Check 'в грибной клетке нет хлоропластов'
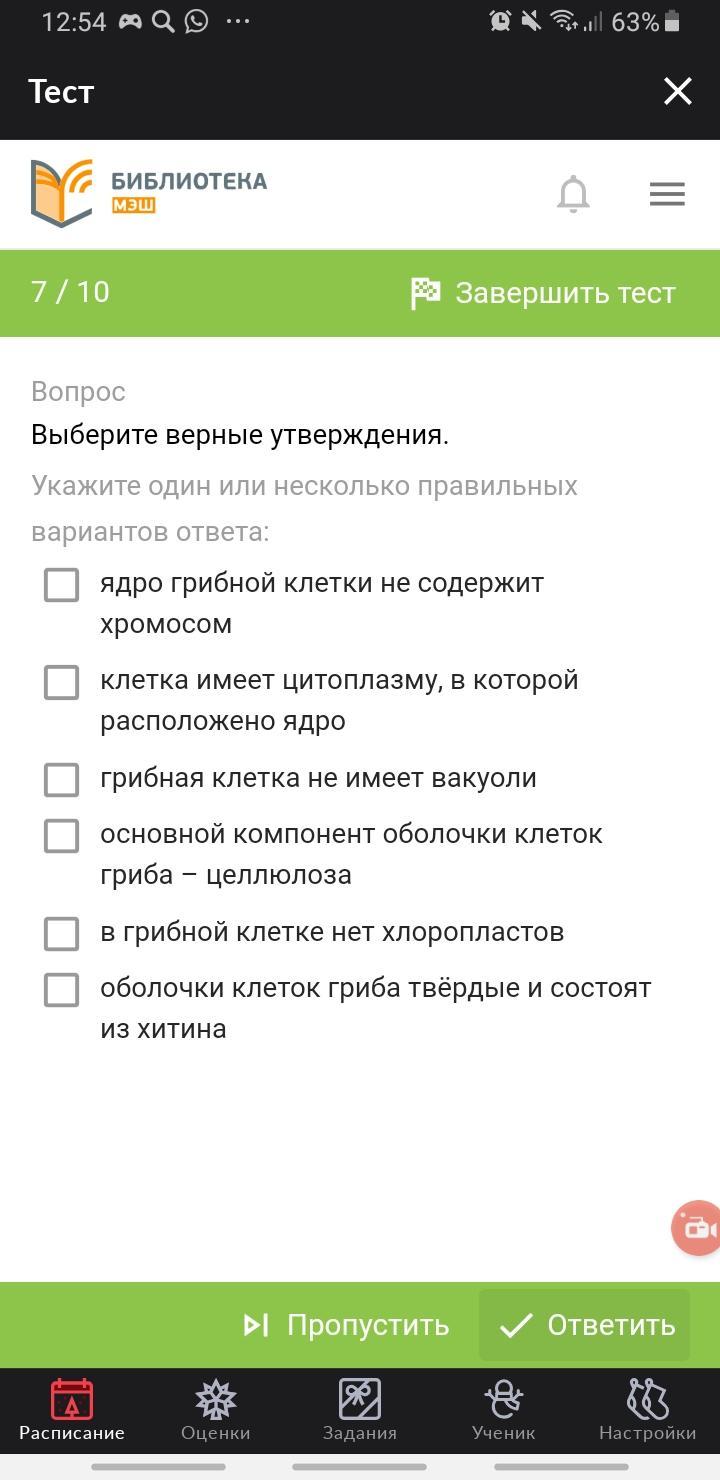720x1480 pixels. point(62,933)
